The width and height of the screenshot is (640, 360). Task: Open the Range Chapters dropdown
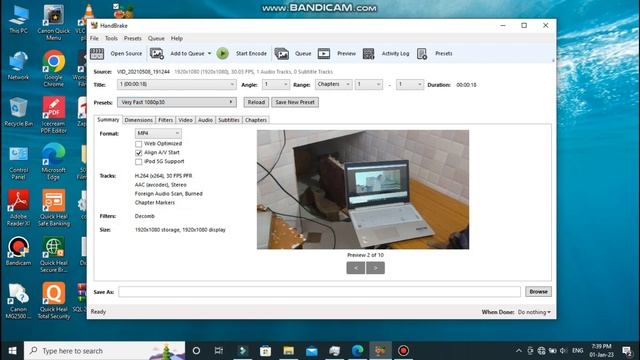(x=333, y=84)
